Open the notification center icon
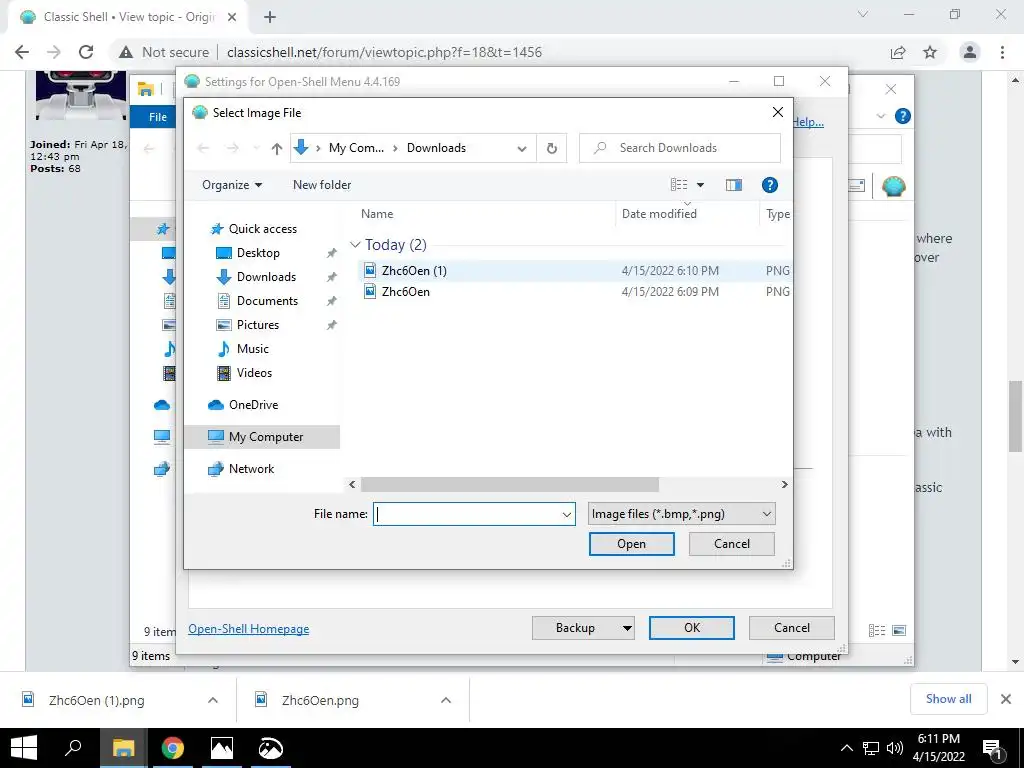Viewport: 1024px width, 768px height. point(993,748)
